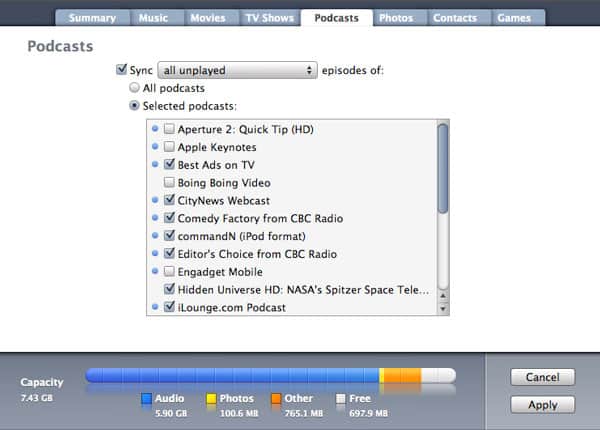Click the '5.90 GB' audio size value
The image size is (600, 430).
point(171,413)
